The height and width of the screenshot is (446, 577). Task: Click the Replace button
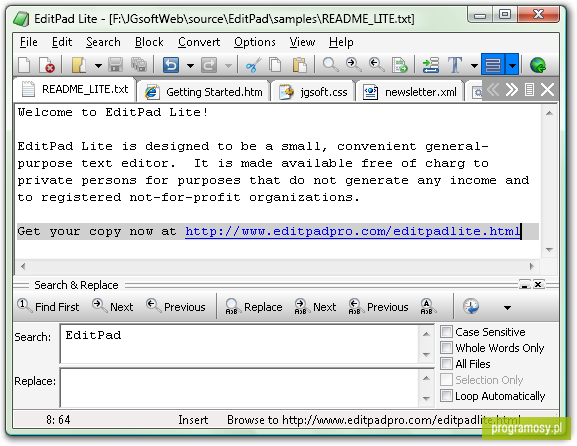254,306
